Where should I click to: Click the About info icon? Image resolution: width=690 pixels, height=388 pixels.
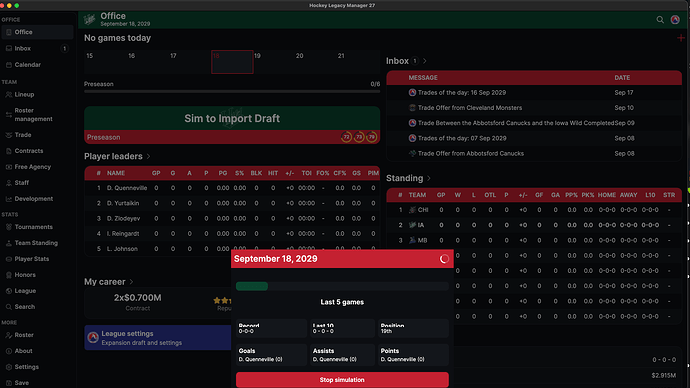click(9, 351)
